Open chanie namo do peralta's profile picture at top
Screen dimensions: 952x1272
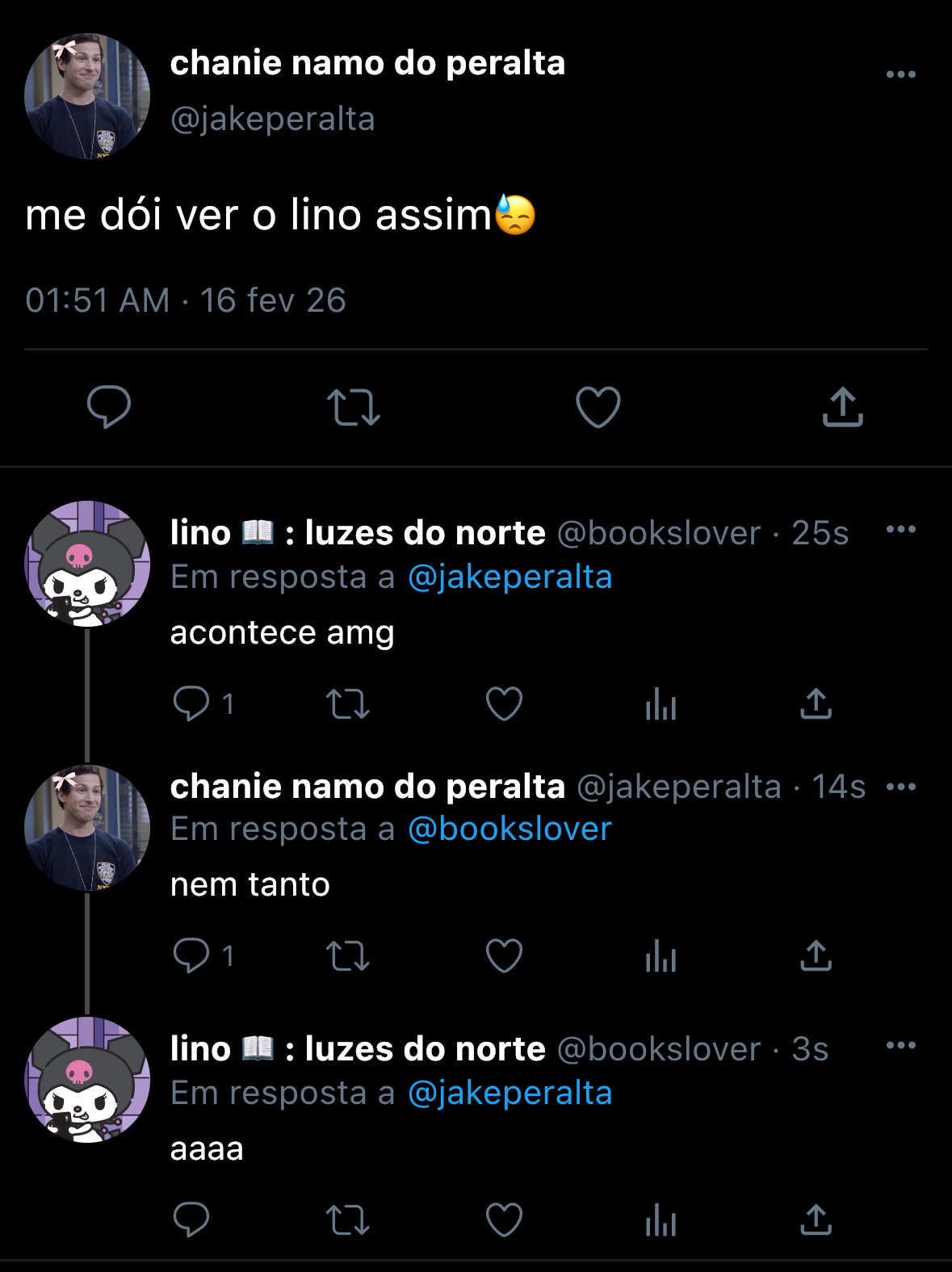(87, 96)
